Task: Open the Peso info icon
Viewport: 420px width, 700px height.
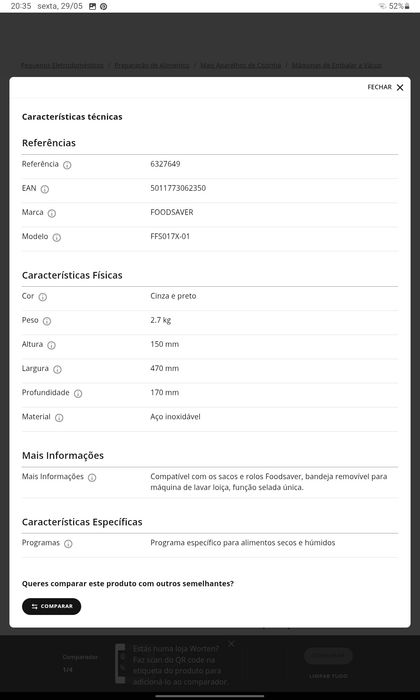Action: pyautogui.click(x=47, y=321)
